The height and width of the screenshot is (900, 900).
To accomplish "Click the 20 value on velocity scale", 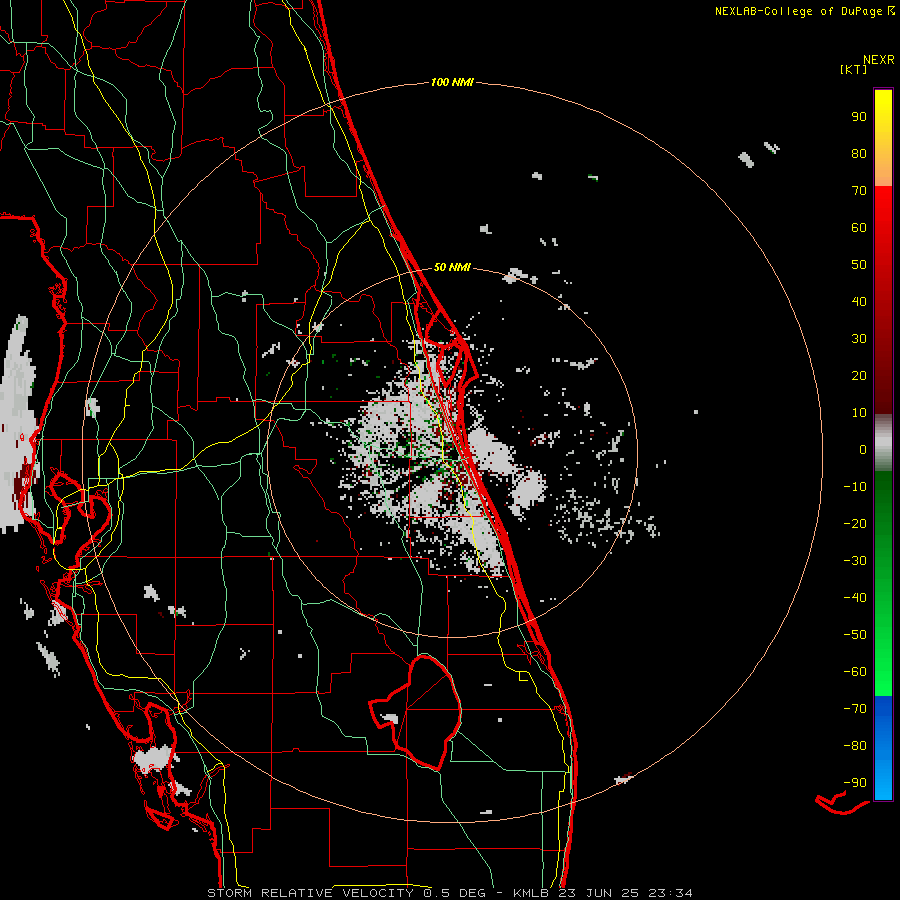I will [x=859, y=376].
